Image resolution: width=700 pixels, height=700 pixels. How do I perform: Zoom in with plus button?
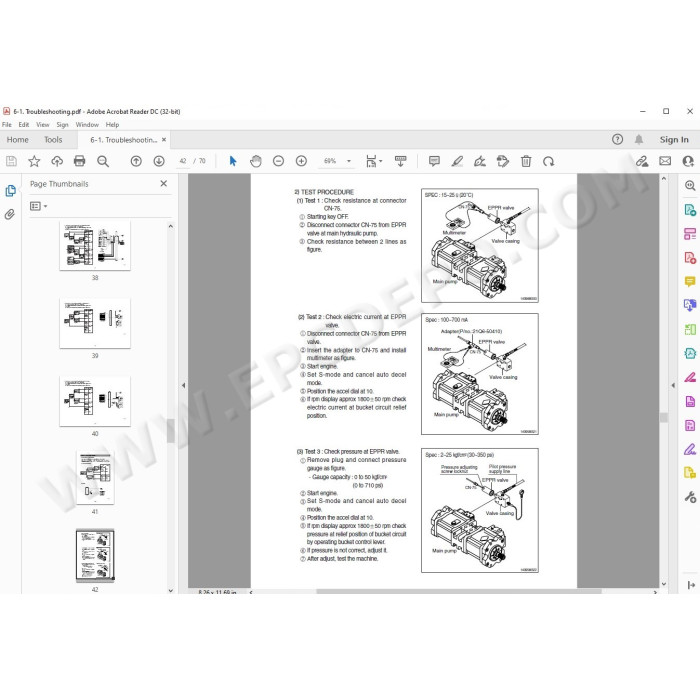point(301,161)
